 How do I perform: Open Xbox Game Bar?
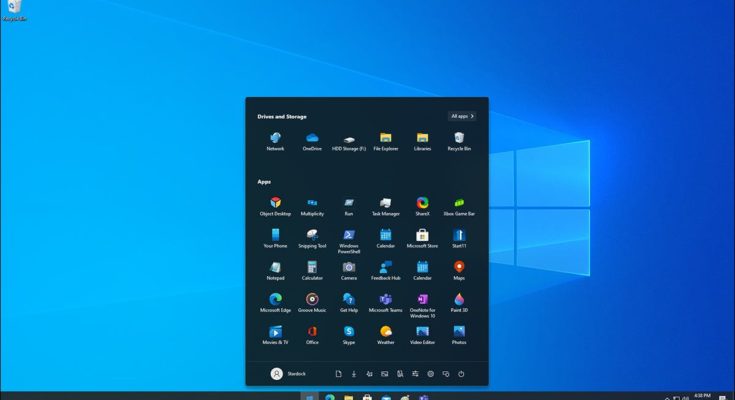click(459, 203)
